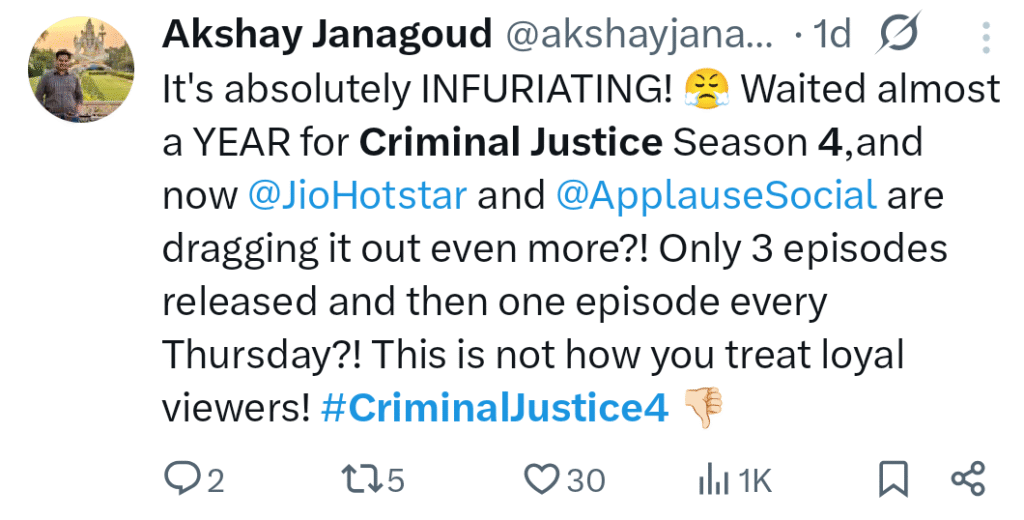Open the @JioHotstar mention
This screenshot has width=1024, height=520.
click(x=357, y=195)
